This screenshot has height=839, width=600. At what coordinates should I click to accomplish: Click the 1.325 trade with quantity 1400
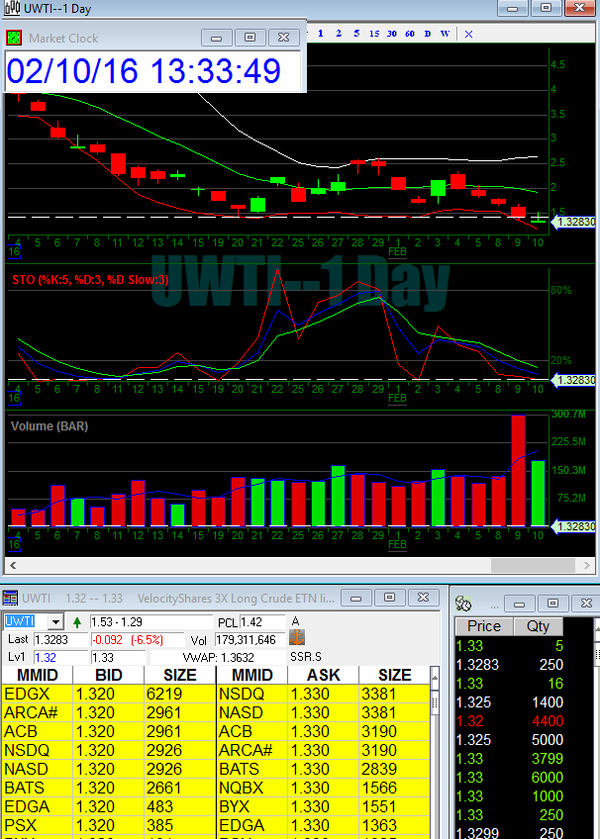[x=509, y=702]
